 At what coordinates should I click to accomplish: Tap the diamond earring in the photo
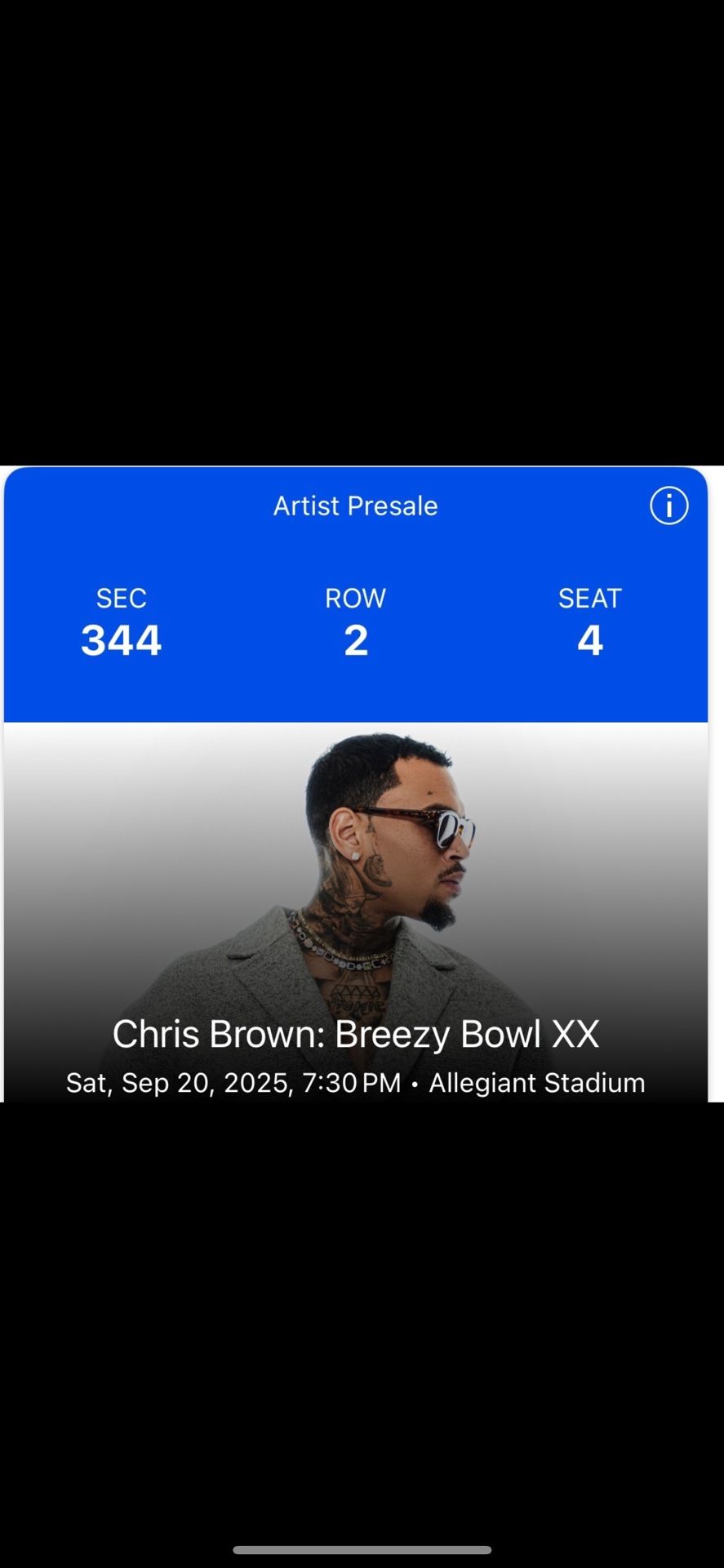pyautogui.click(x=356, y=854)
